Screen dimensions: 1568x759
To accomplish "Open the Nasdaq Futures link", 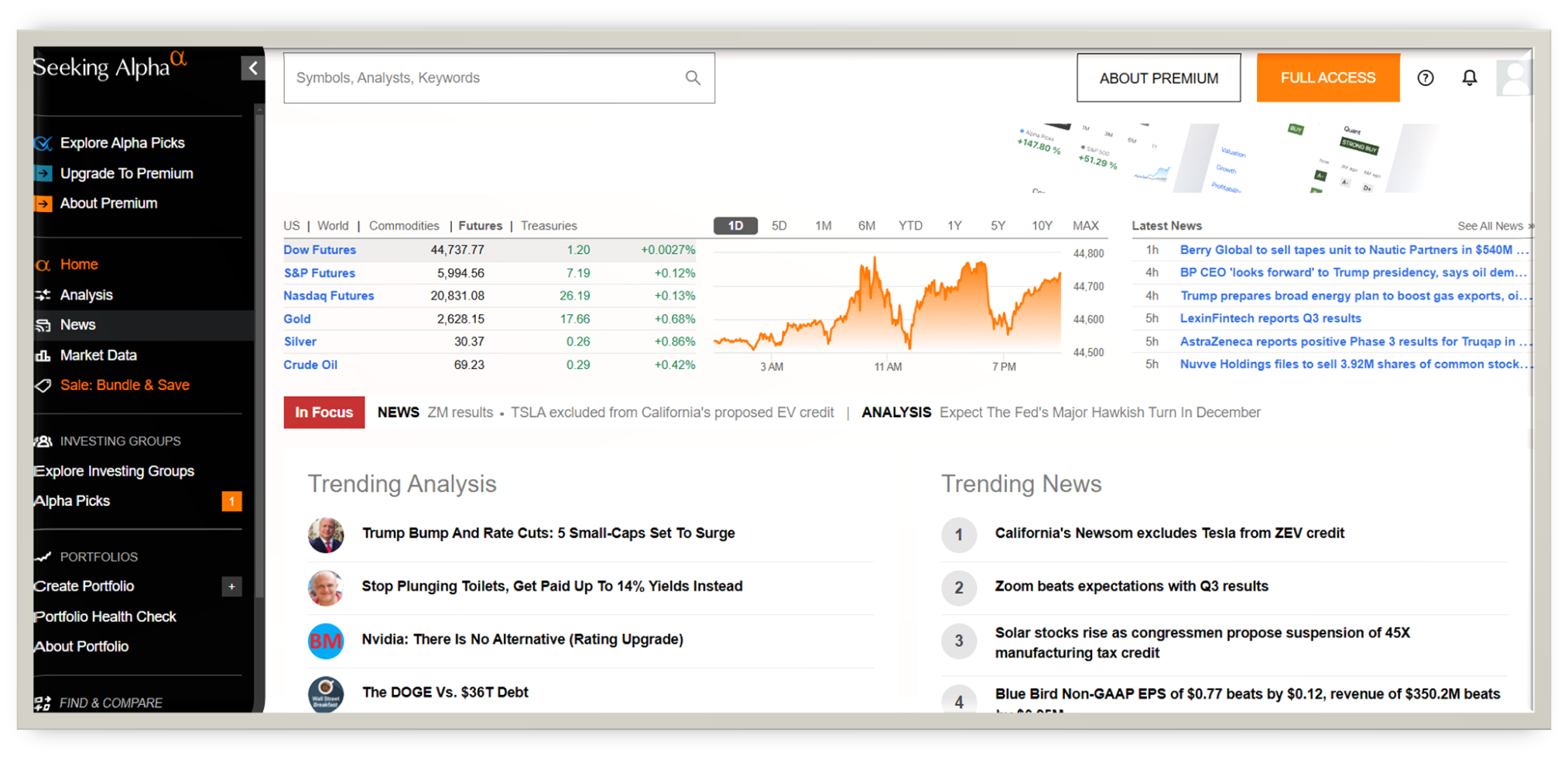I will (328, 296).
